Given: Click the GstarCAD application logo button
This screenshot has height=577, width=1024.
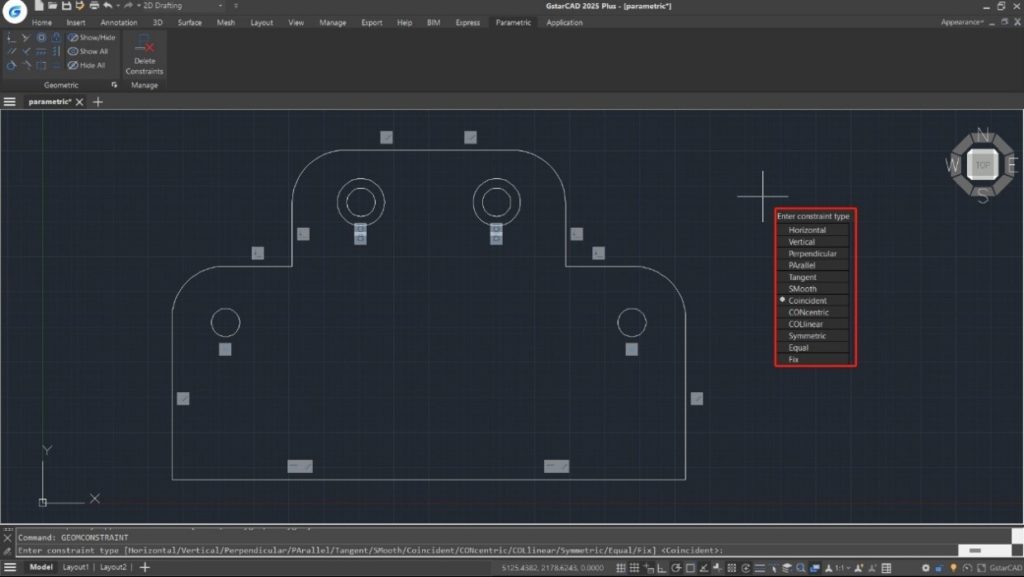Looking at the screenshot, I should [14, 10].
